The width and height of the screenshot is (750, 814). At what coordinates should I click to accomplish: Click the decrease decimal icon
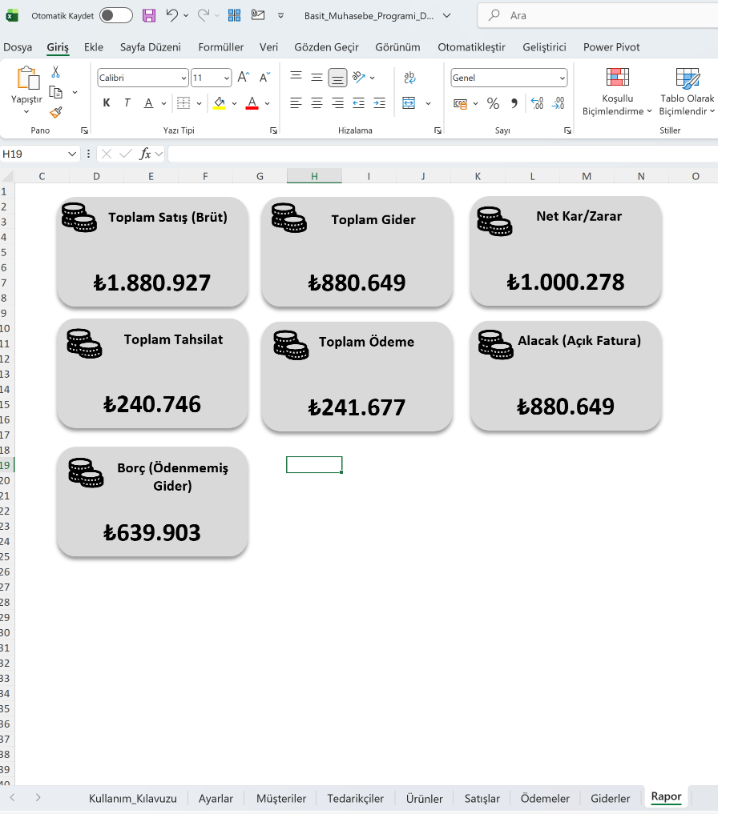(x=558, y=103)
